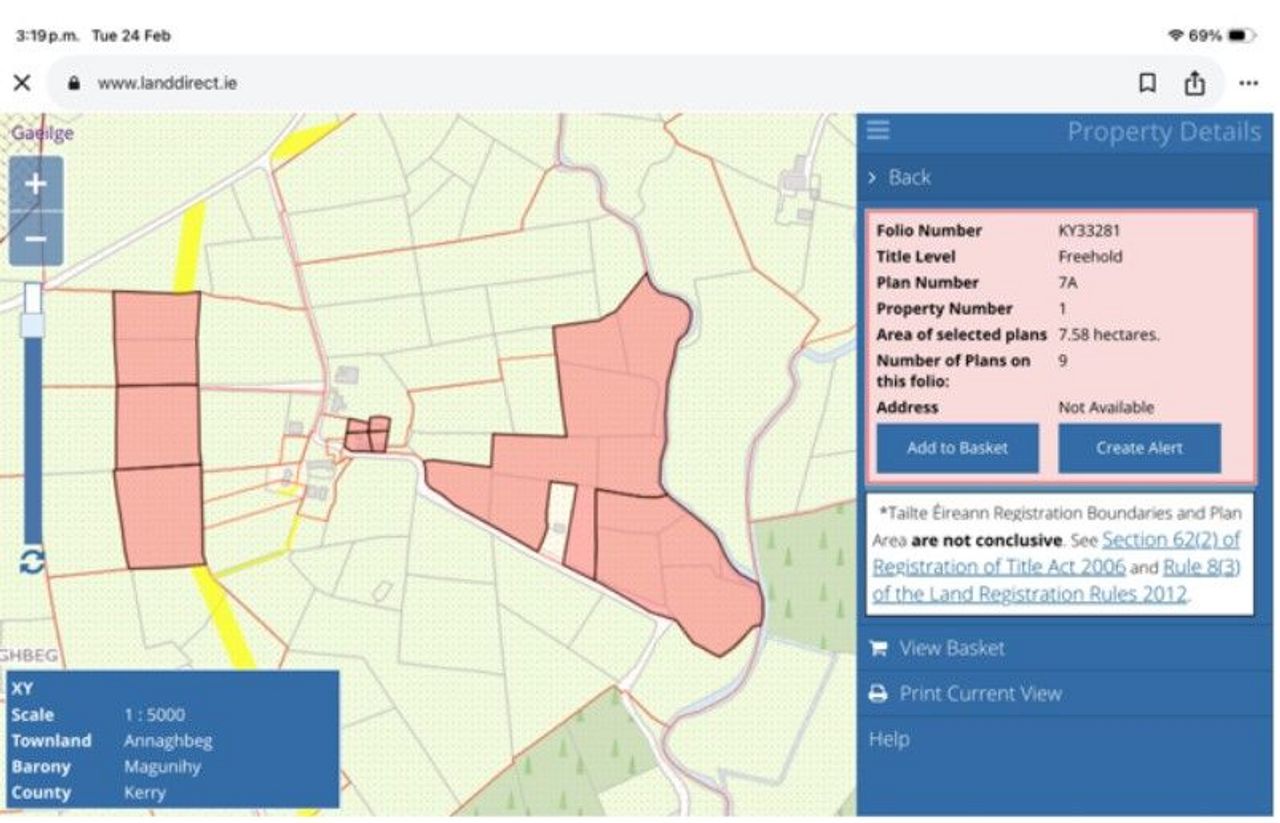Click the shopping cart View Basket icon

tap(878, 648)
